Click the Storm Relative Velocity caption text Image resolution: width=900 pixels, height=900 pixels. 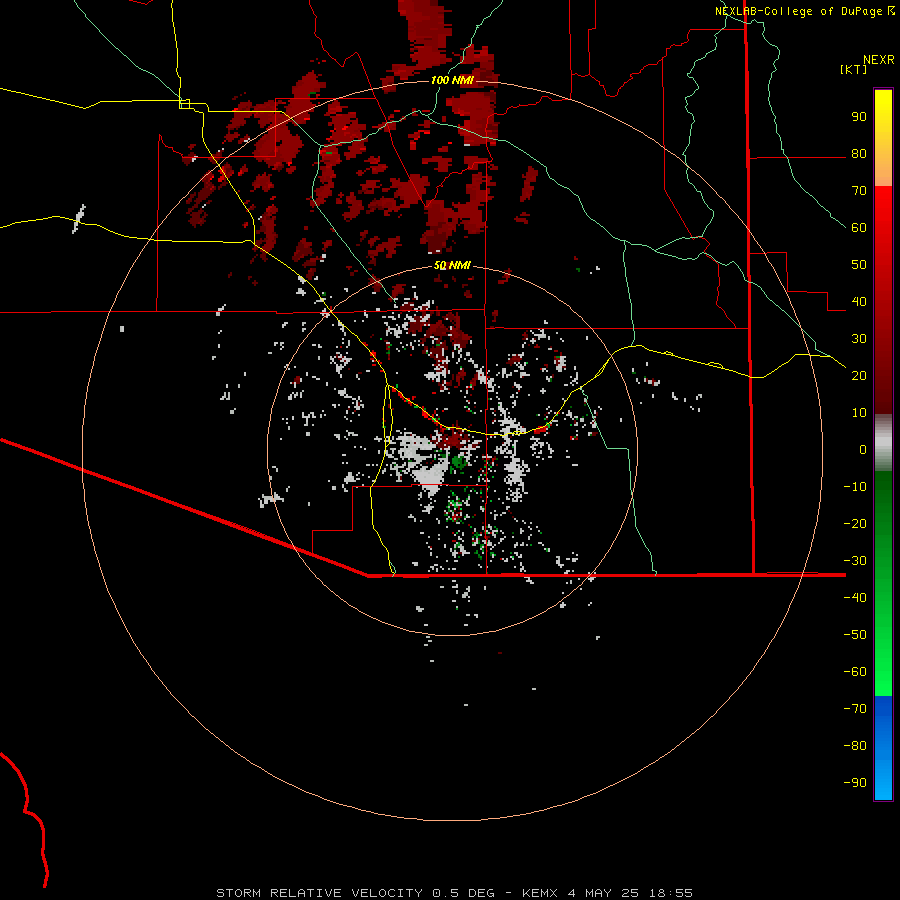[454, 893]
